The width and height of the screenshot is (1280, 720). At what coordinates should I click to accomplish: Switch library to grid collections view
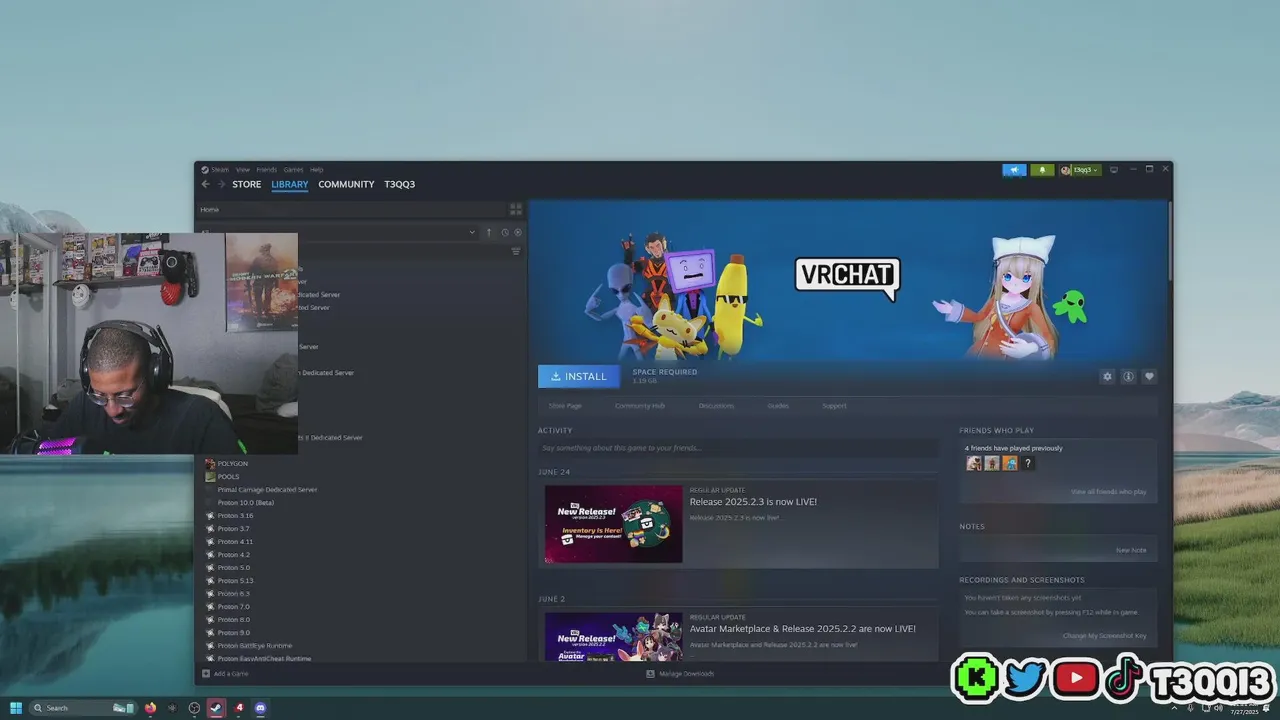pyautogui.click(x=516, y=210)
